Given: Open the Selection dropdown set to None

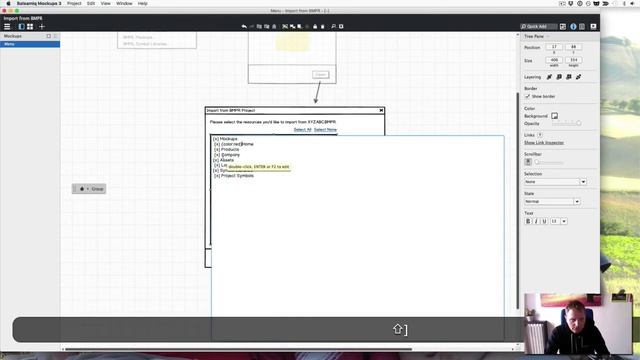Looking at the screenshot, I should (555, 182).
